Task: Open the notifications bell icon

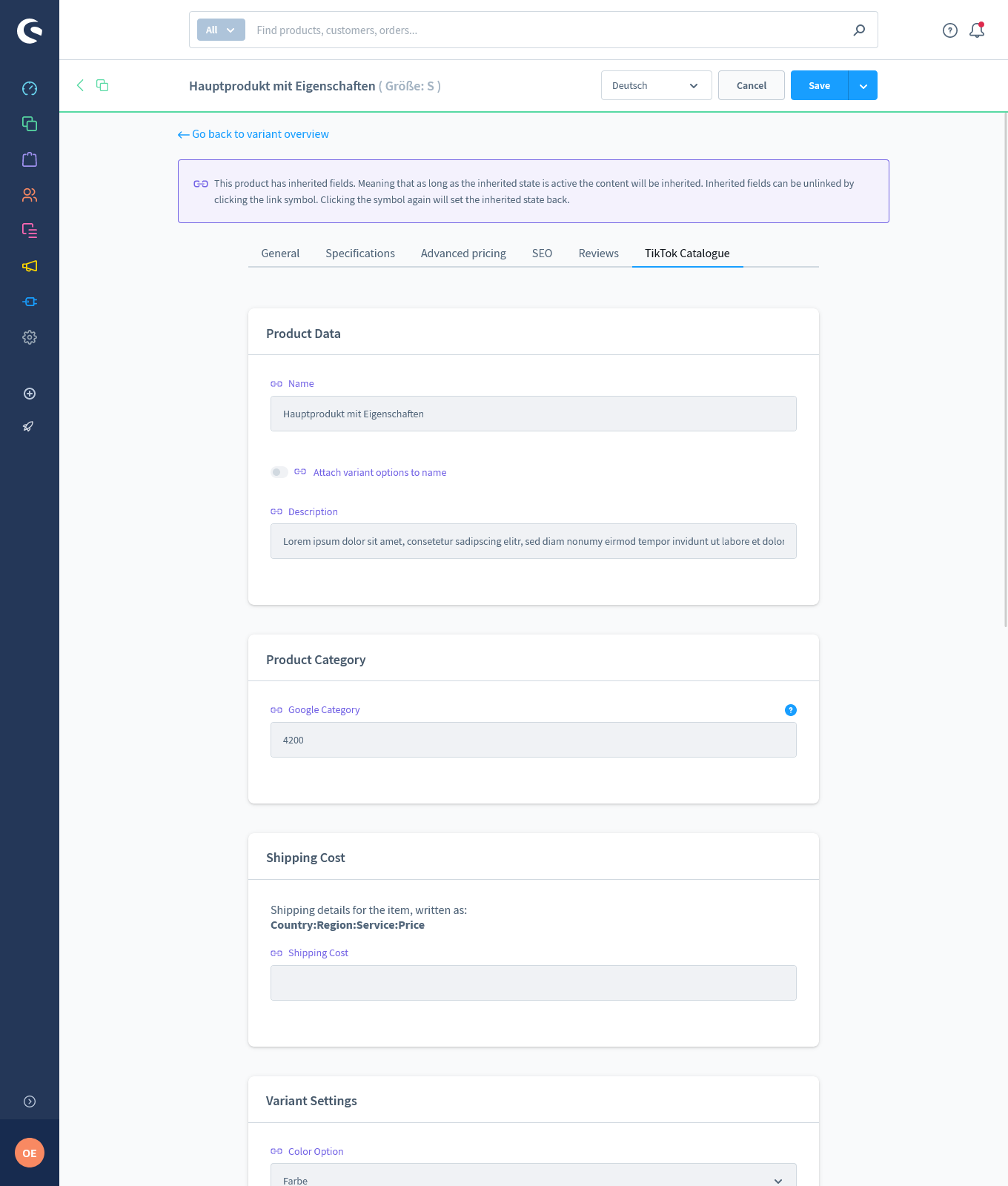Action: 977,30
